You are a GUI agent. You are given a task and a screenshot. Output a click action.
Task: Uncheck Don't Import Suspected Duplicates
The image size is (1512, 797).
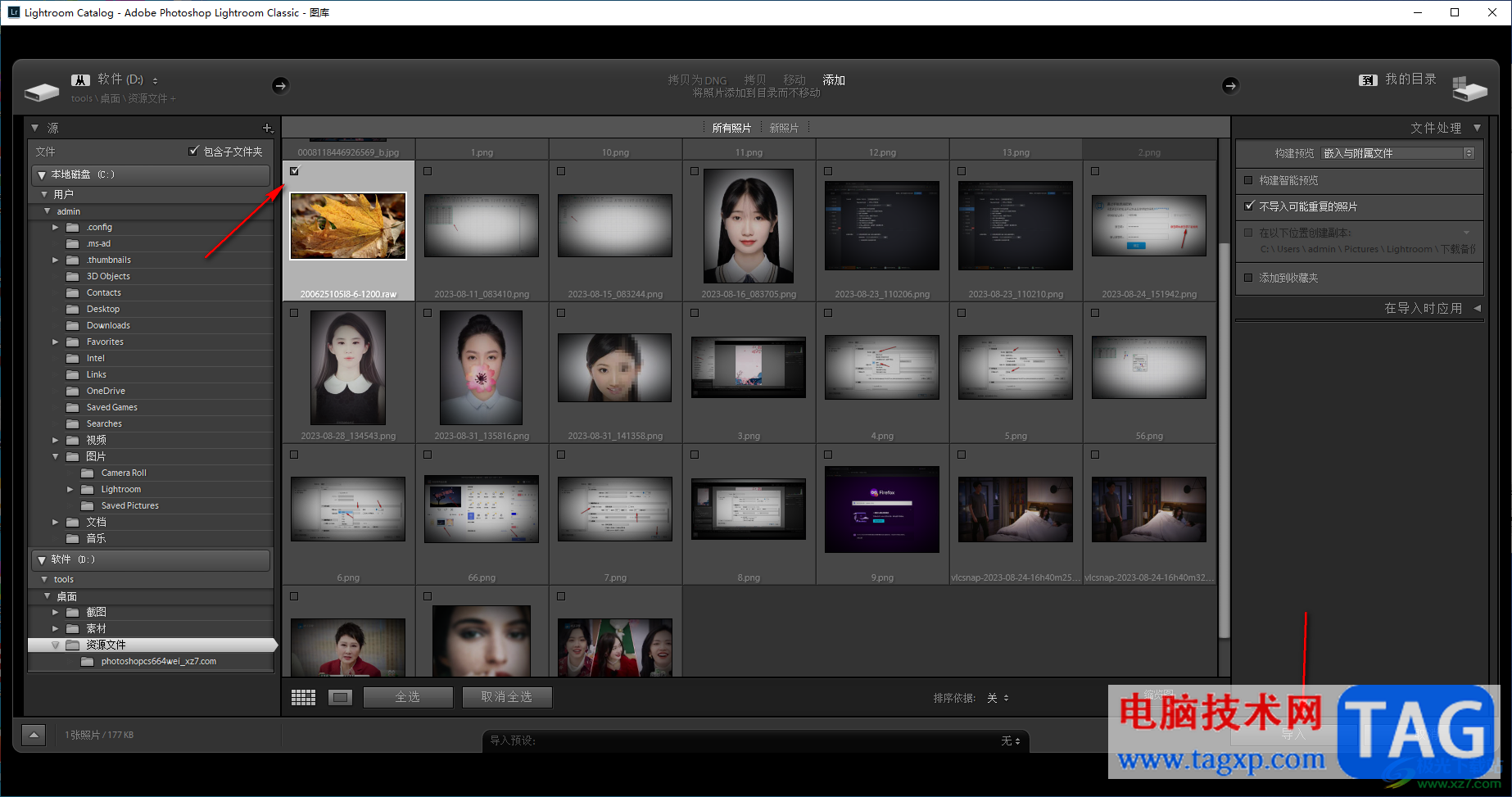(1248, 206)
